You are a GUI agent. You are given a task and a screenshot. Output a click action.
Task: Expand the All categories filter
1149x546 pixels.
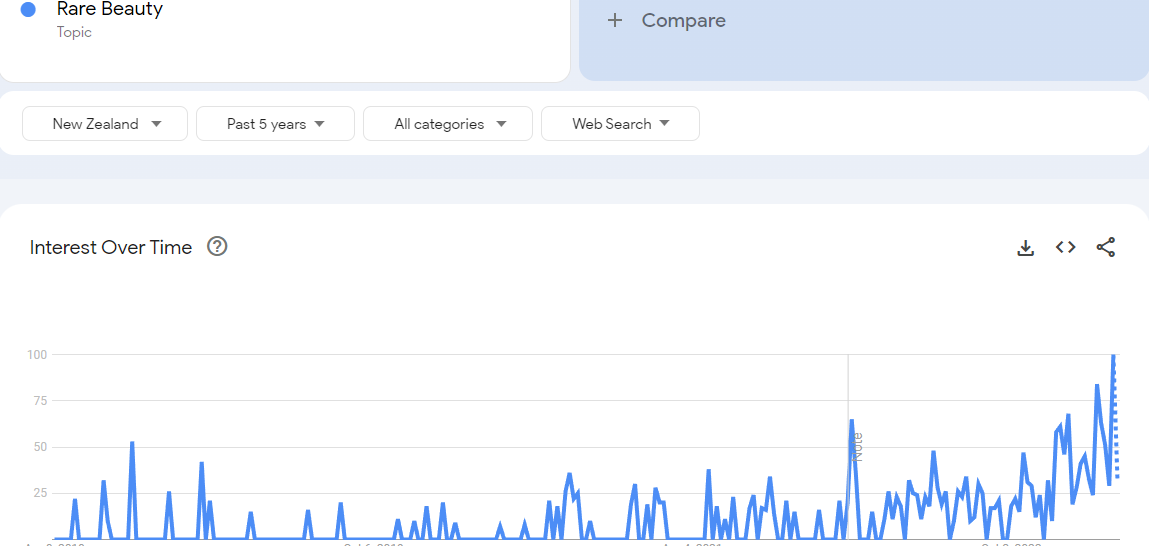(448, 124)
